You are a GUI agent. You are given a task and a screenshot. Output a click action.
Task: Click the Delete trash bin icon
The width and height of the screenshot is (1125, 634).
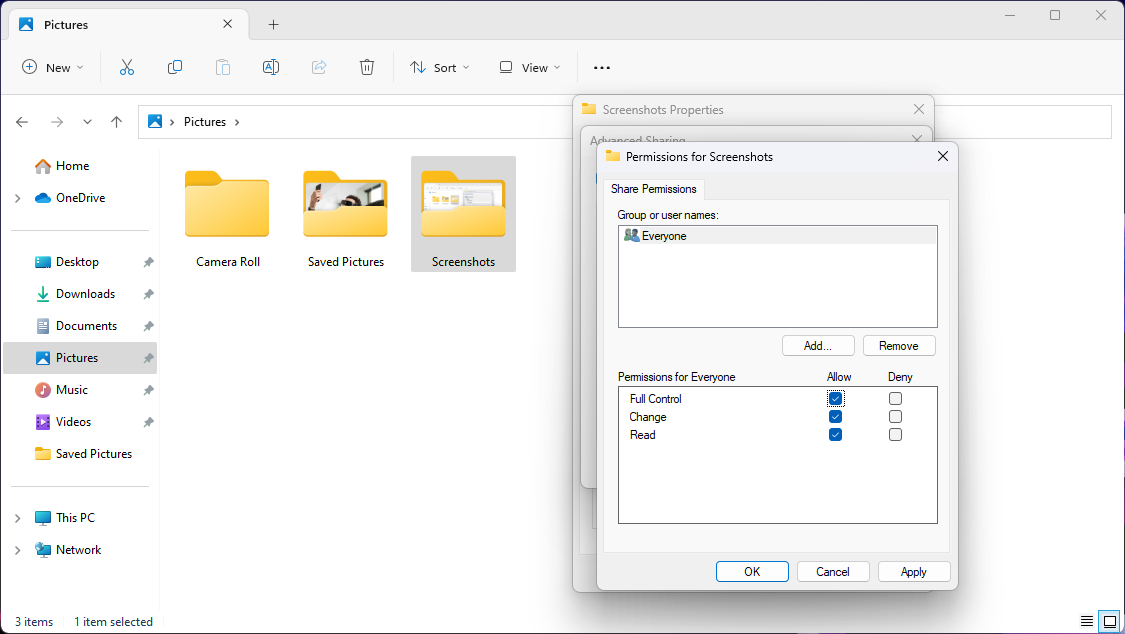click(367, 67)
